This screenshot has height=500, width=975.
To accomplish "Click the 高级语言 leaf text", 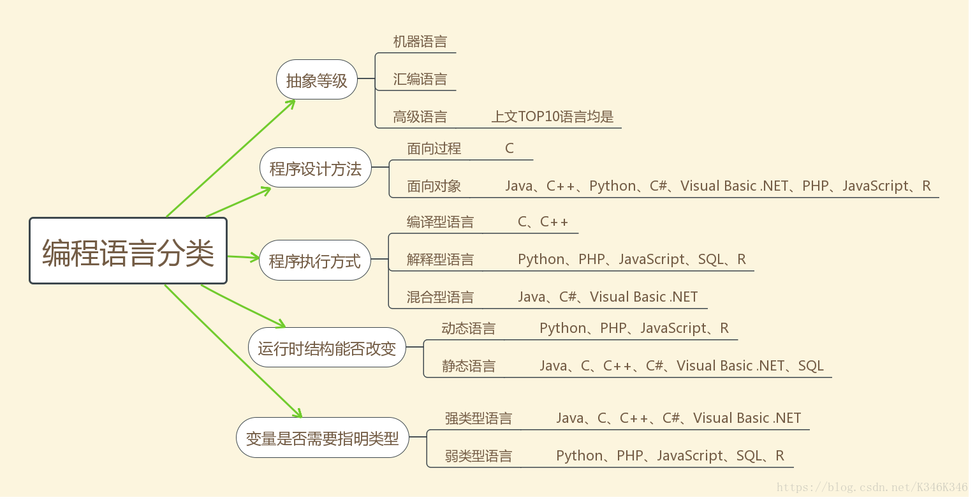I will [420, 116].
